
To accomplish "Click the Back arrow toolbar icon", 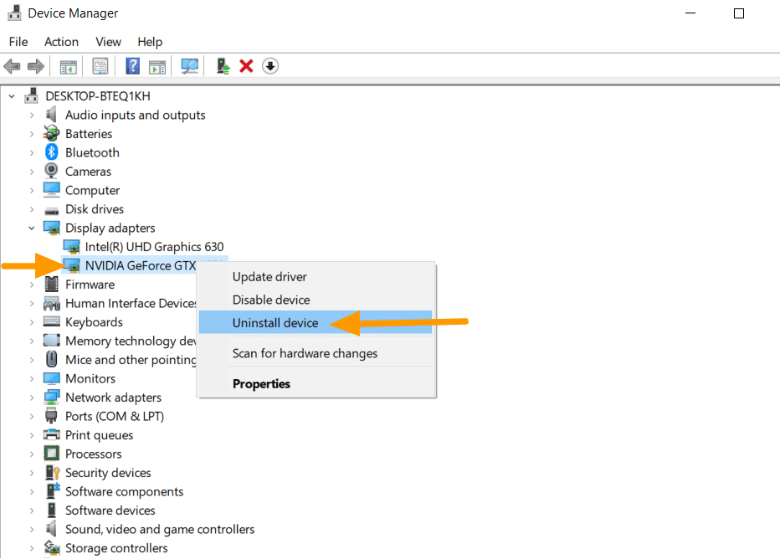I will tap(12, 66).
